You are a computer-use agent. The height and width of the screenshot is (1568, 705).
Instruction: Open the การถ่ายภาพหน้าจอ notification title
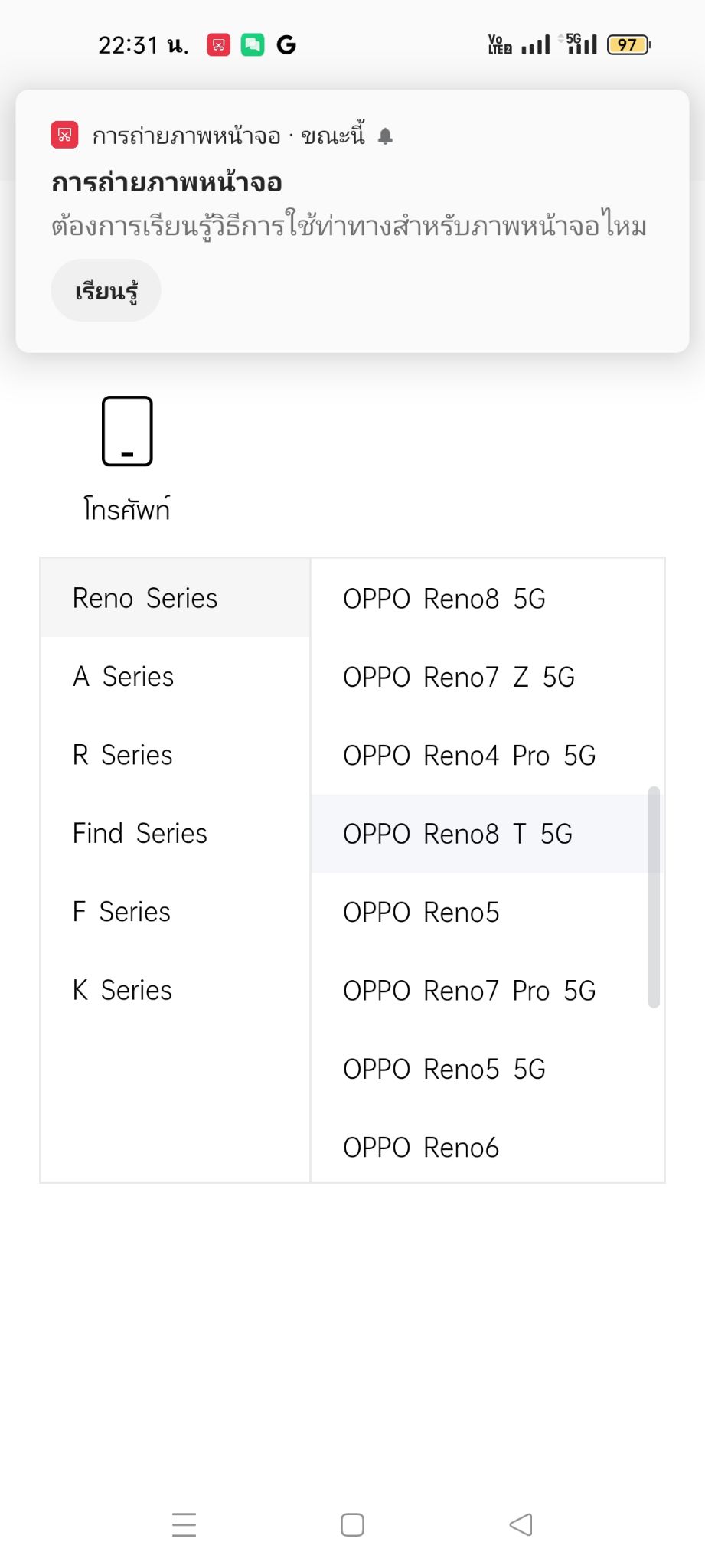167,183
